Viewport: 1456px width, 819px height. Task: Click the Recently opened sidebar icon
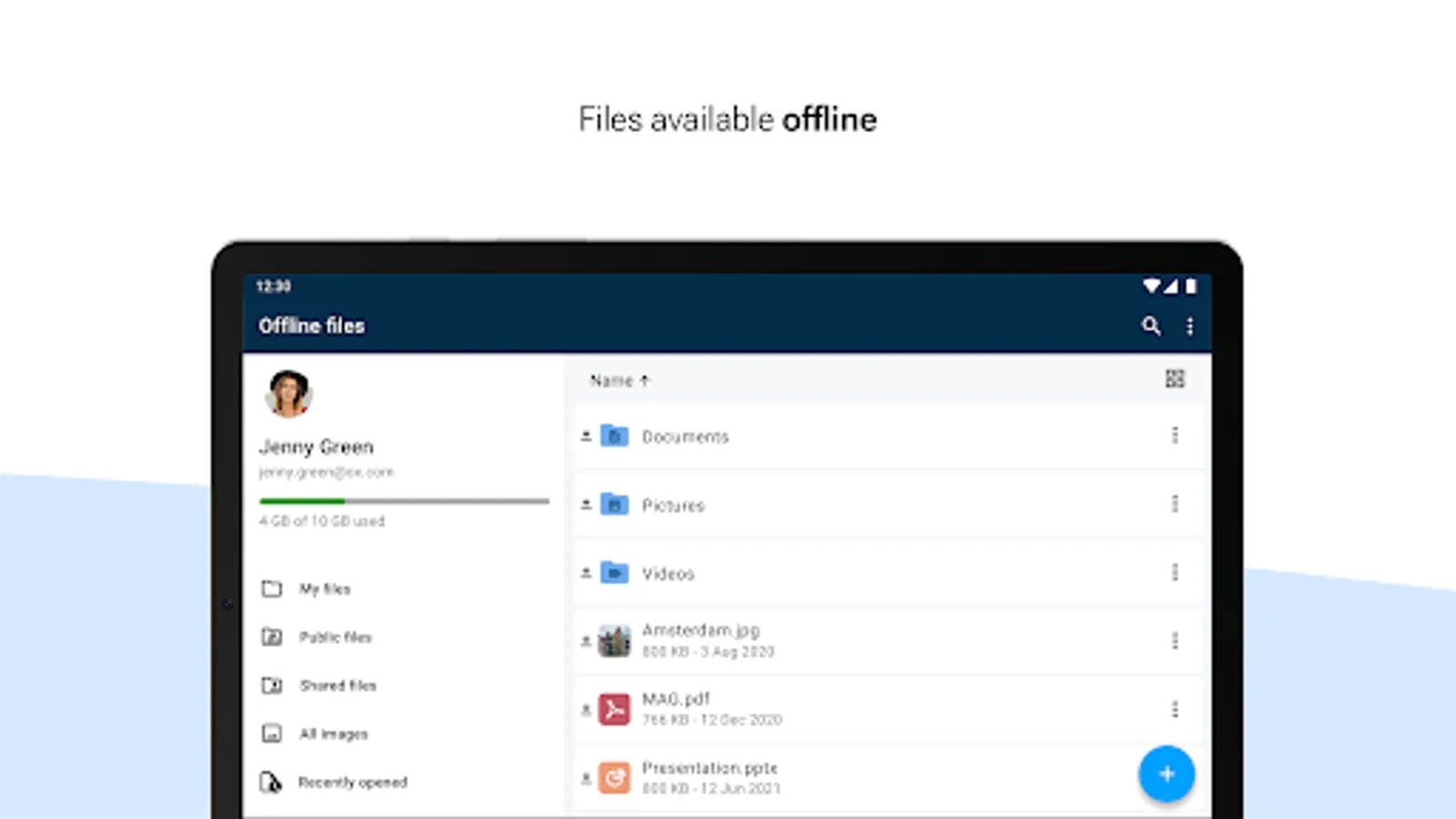click(x=271, y=782)
